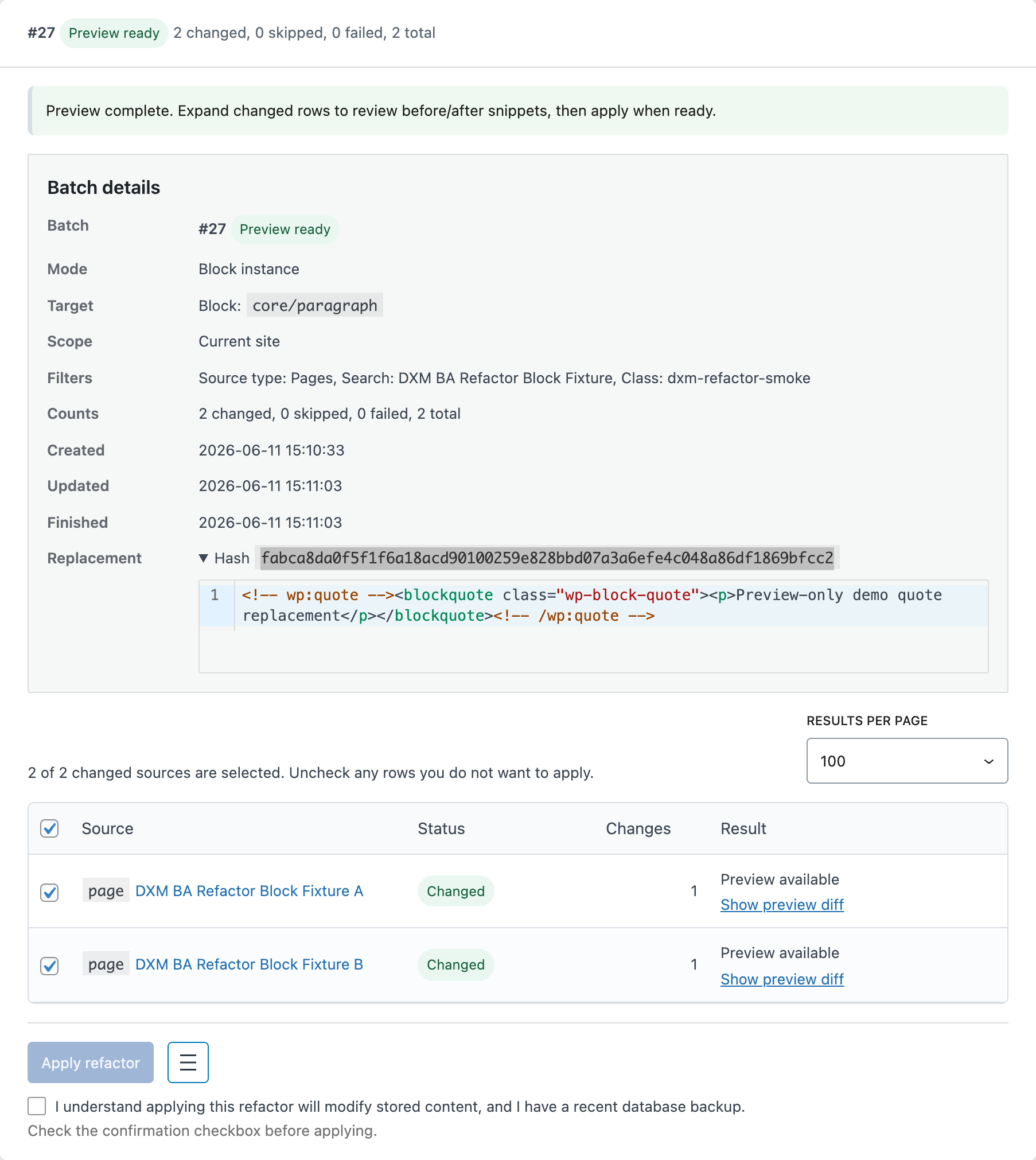
Task: Uncheck the Fixture A row checkbox
Action: click(x=50, y=892)
